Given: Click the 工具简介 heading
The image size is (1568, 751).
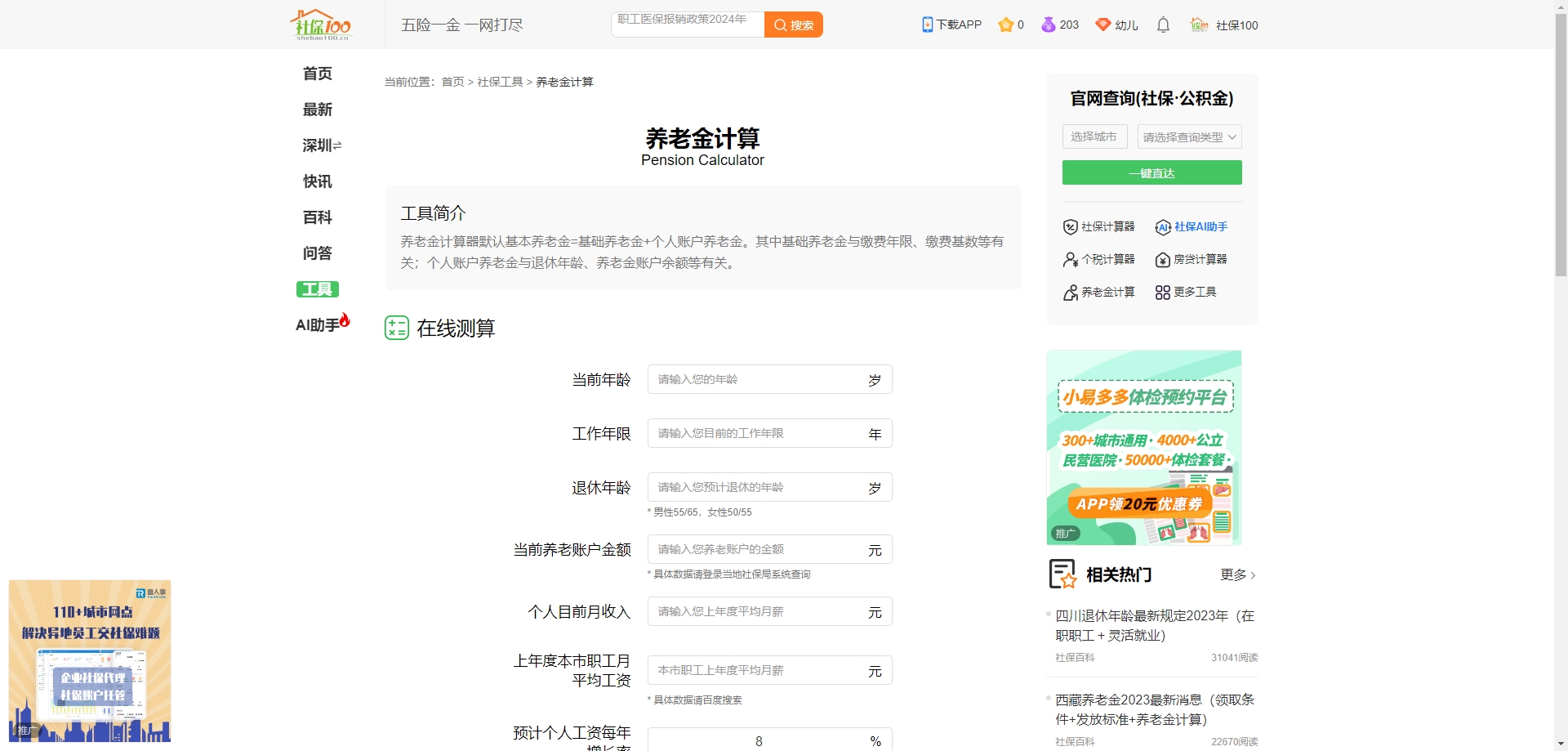Looking at the screenshot, I should click(433, 213).
